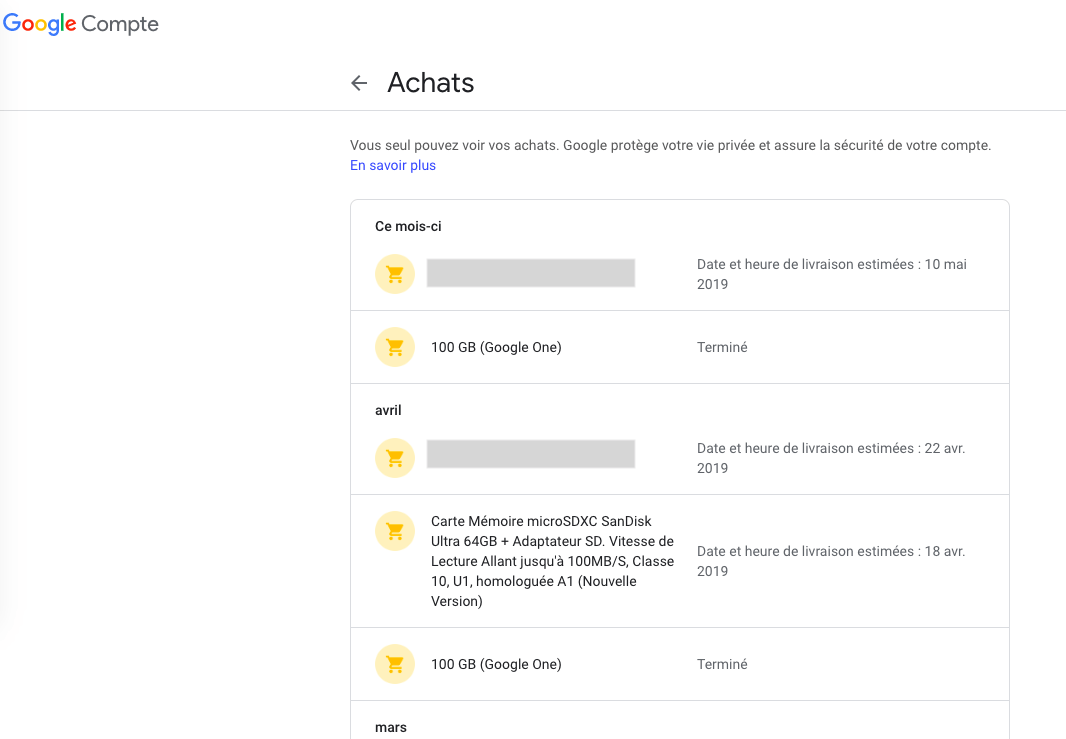Select delivery estimate text 22 avr. 2019
Screen dimensions: 1066x739
click(831, 458)
